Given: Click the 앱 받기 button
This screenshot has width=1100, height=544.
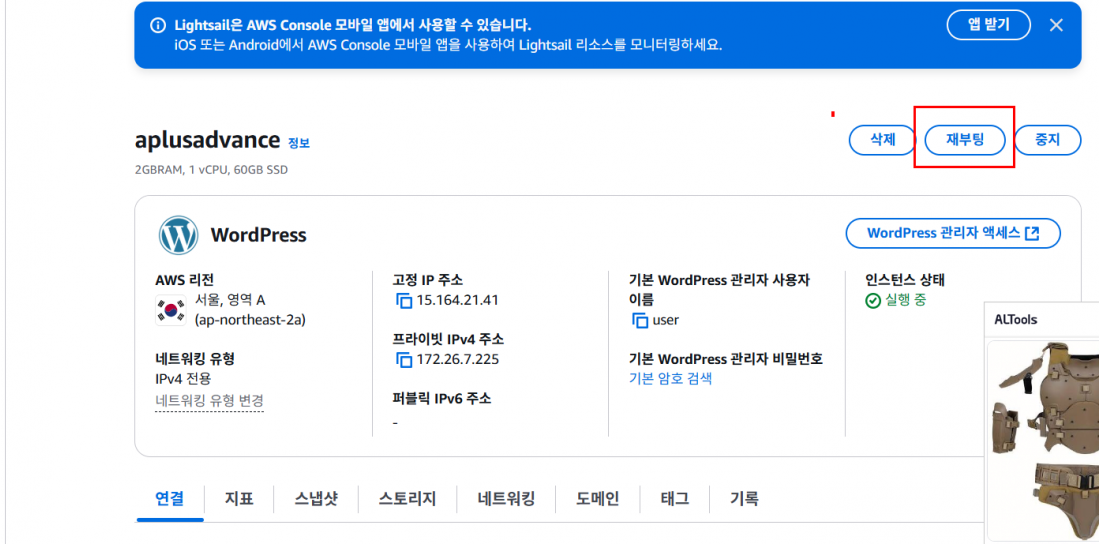Looking at the screenshot, I should (x=988, y=25).
